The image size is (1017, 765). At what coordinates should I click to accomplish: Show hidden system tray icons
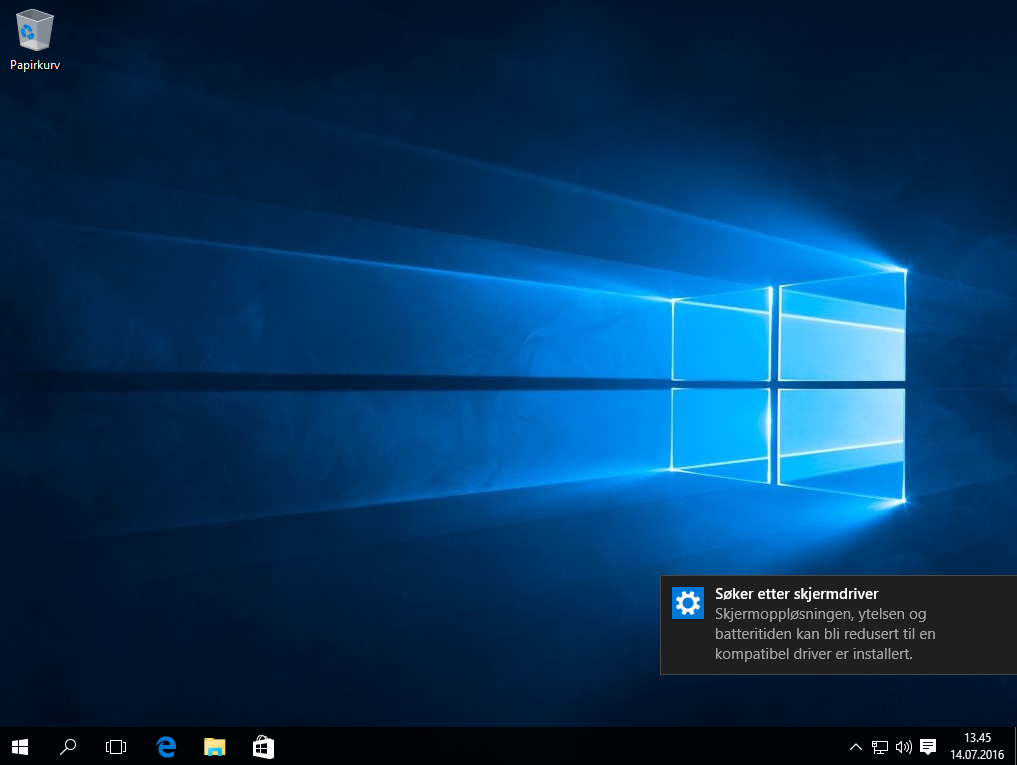point(855,747)
